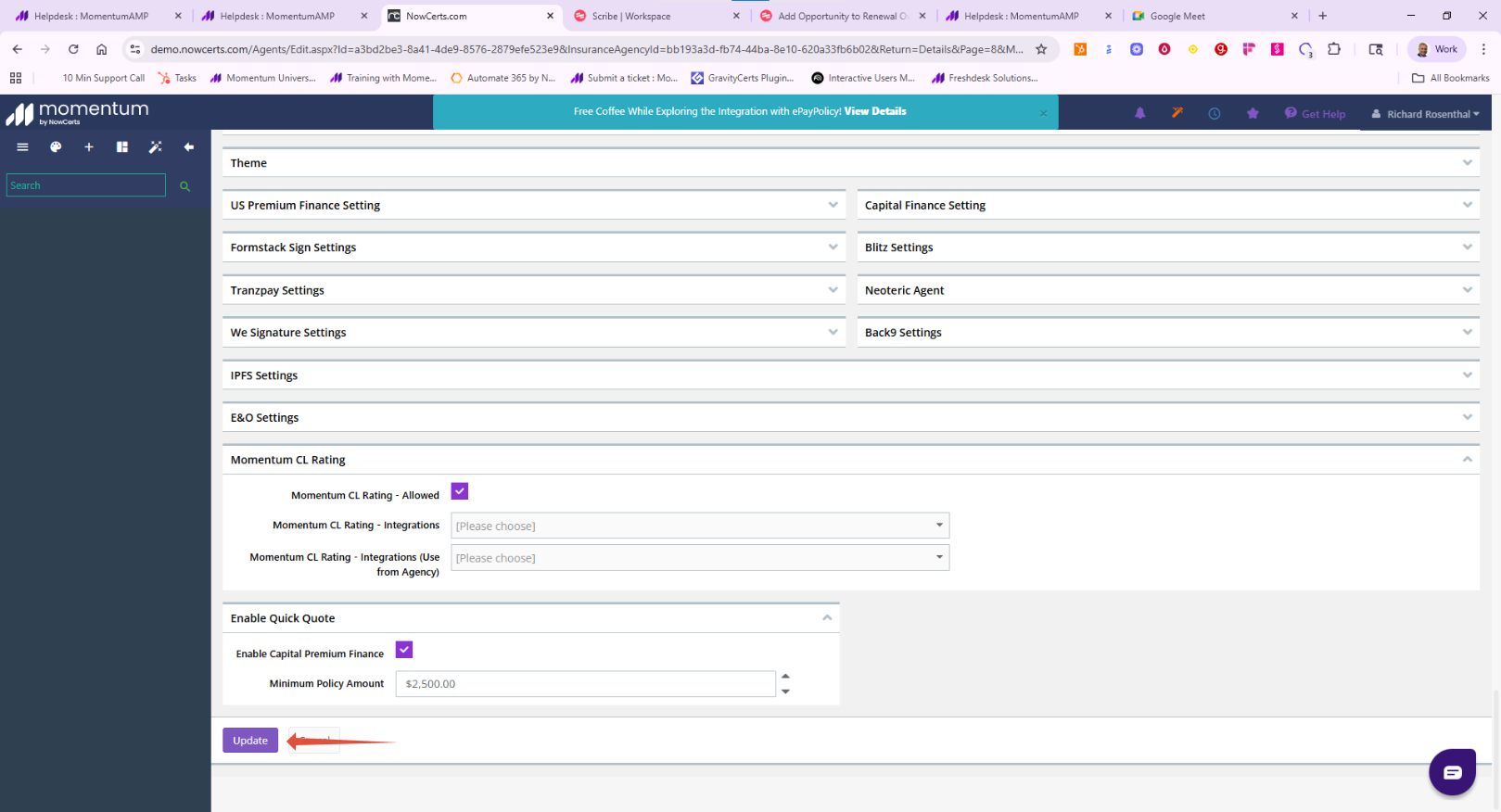
Task: Click Get Help link
Action: coord(1315,114)
